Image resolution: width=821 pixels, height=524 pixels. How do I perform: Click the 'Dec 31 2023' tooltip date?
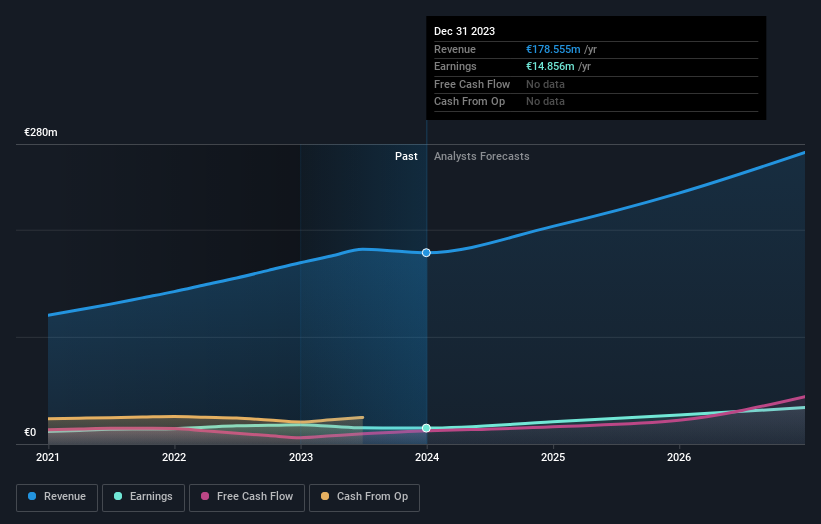tap(464, 31)
